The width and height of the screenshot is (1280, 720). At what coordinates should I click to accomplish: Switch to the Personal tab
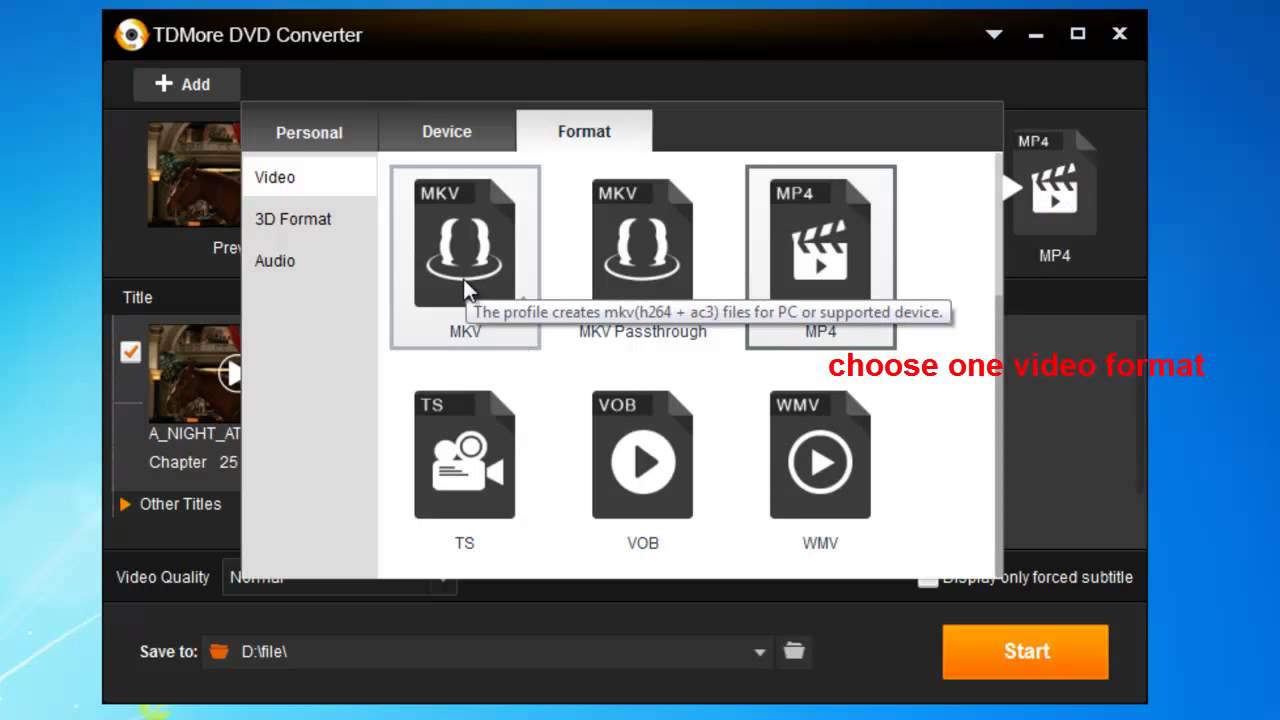point(309,132)
